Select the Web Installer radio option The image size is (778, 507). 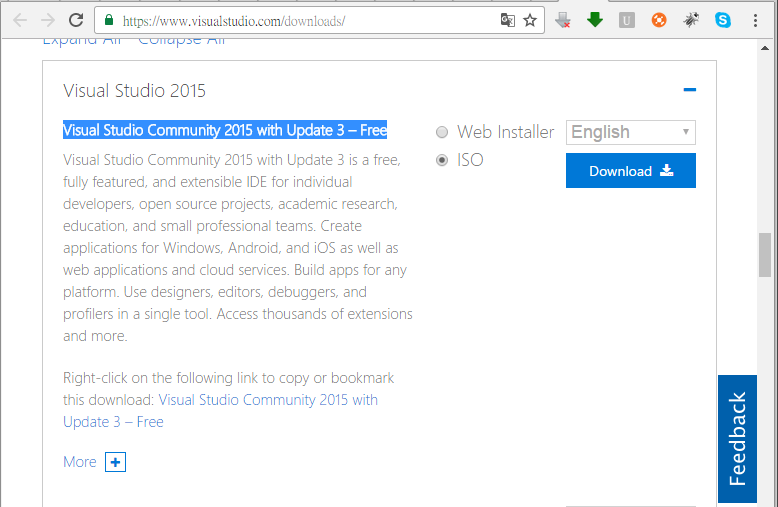click(x=442, y=132)
